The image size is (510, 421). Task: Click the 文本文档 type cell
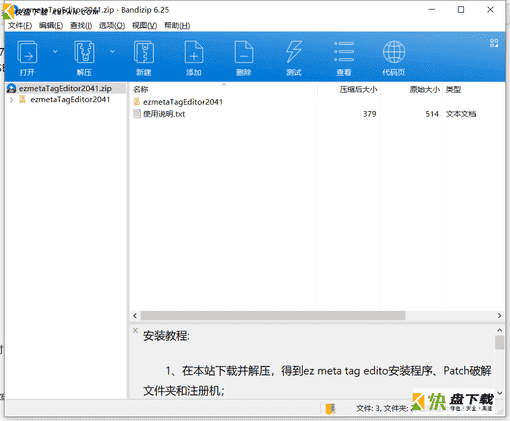click(461, 114)
